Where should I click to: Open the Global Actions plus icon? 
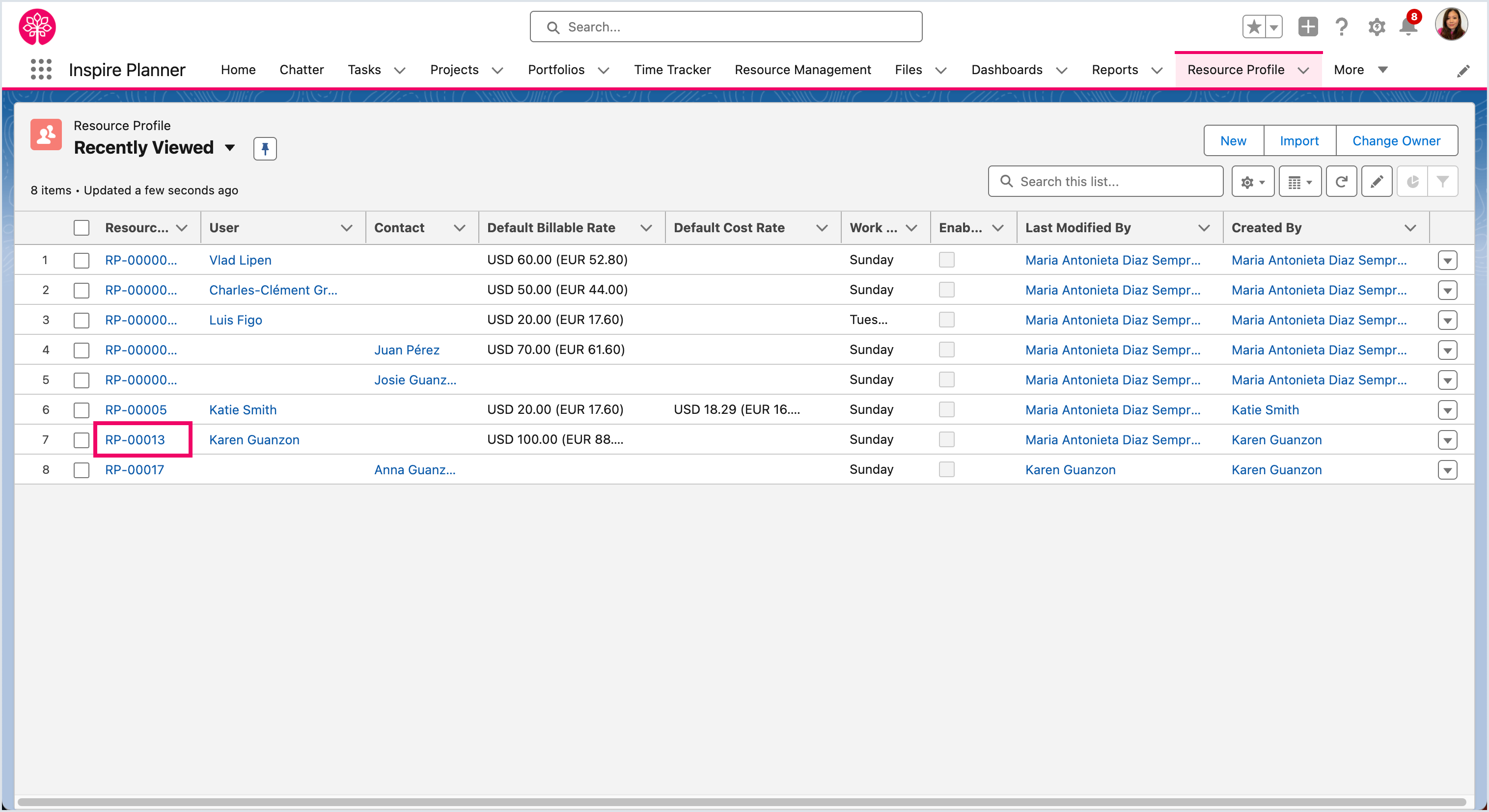point(1307,27)
